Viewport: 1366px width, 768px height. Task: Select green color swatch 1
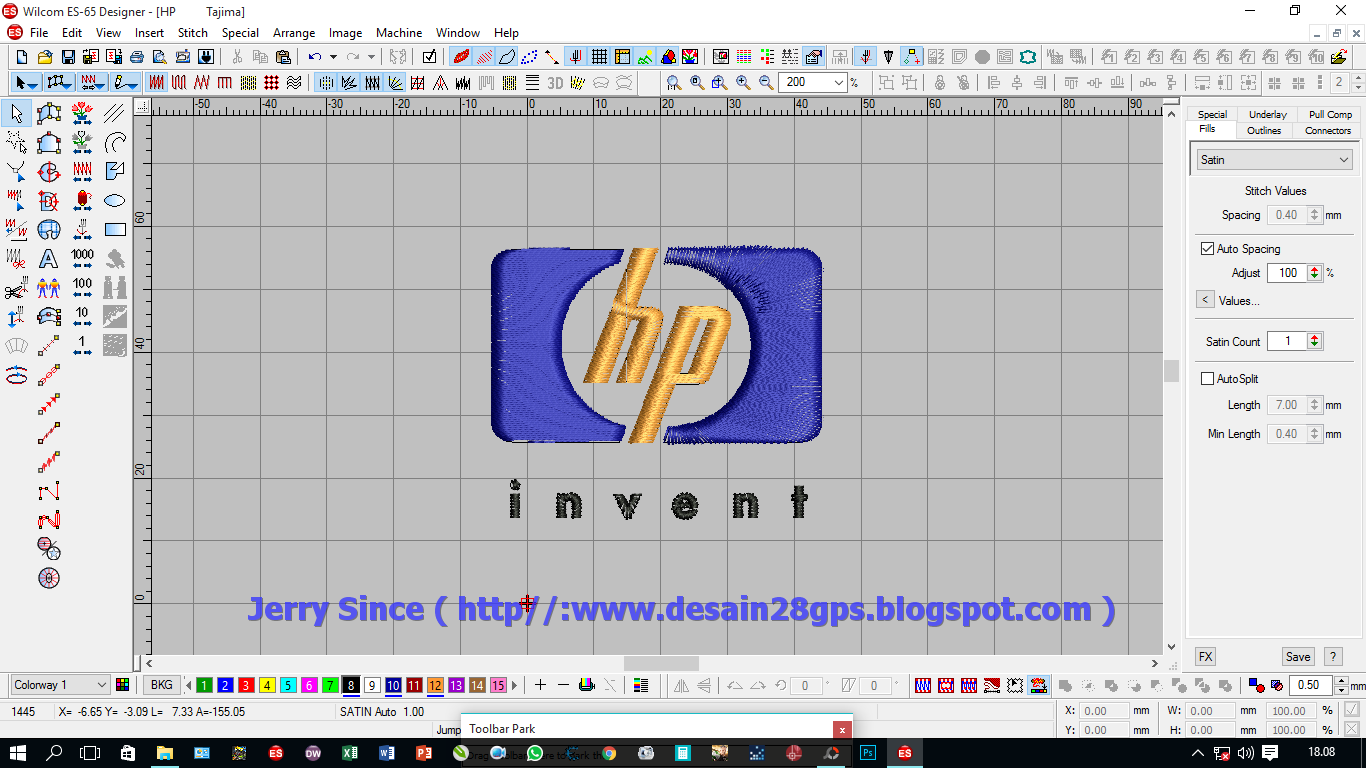point(204,685)
